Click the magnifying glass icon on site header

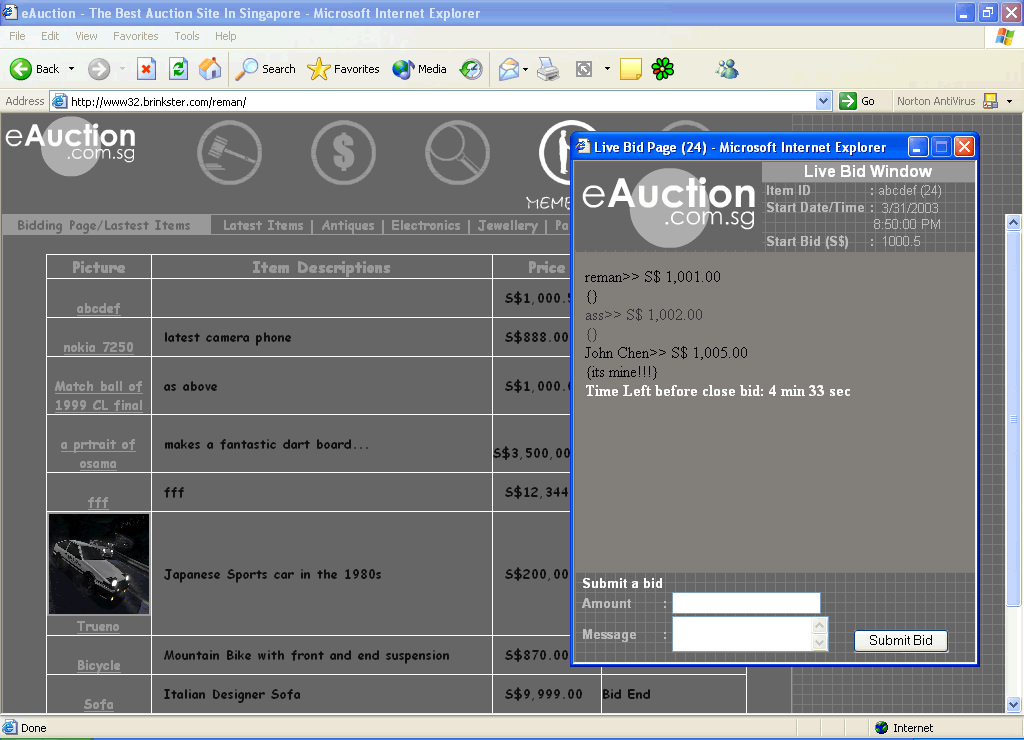click(x=457, y=152)
